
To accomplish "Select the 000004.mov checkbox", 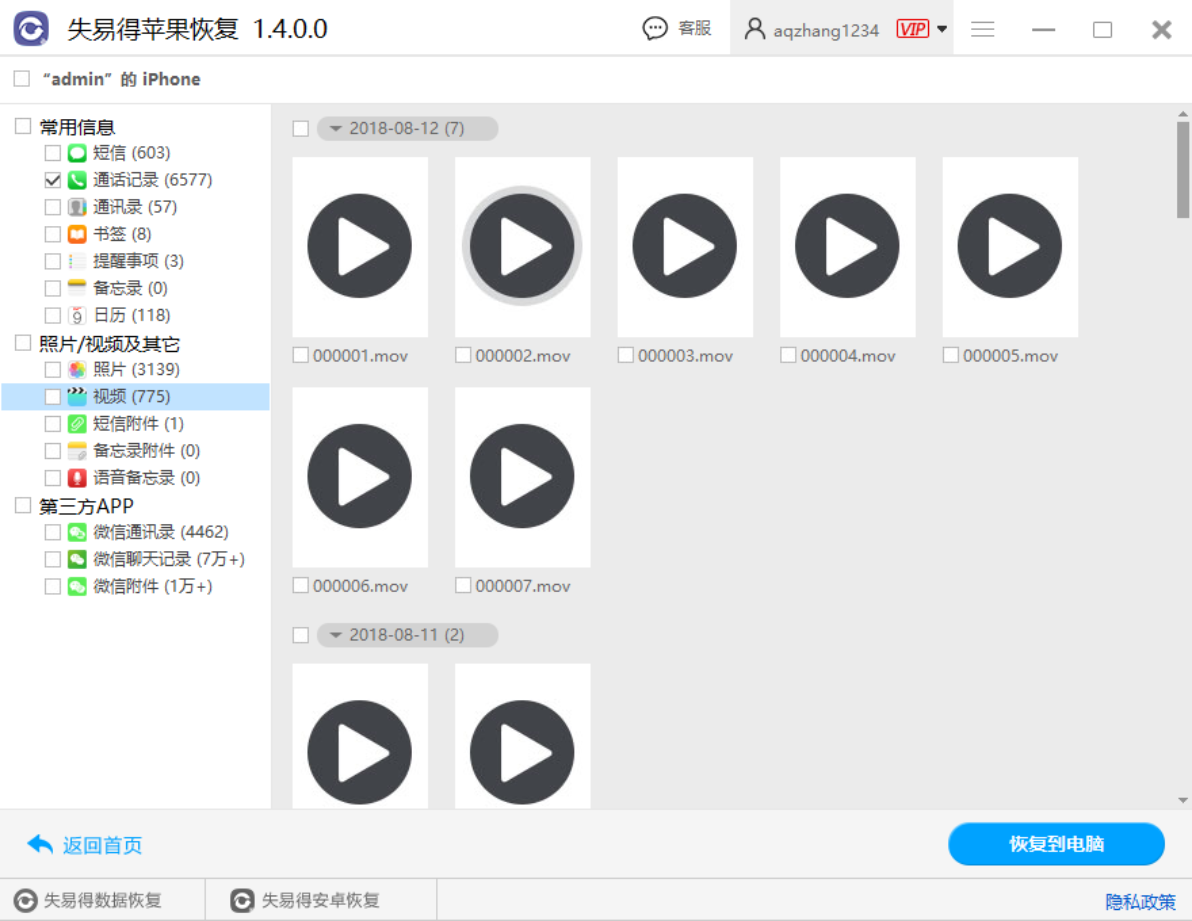I will click(x=788, y=355).
